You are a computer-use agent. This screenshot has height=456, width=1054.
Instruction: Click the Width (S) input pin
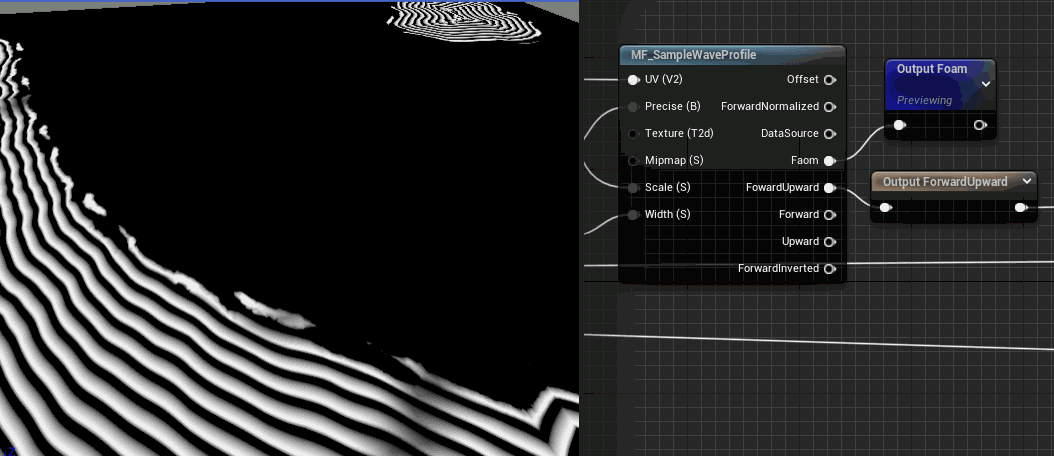click(x=633, y=215)
